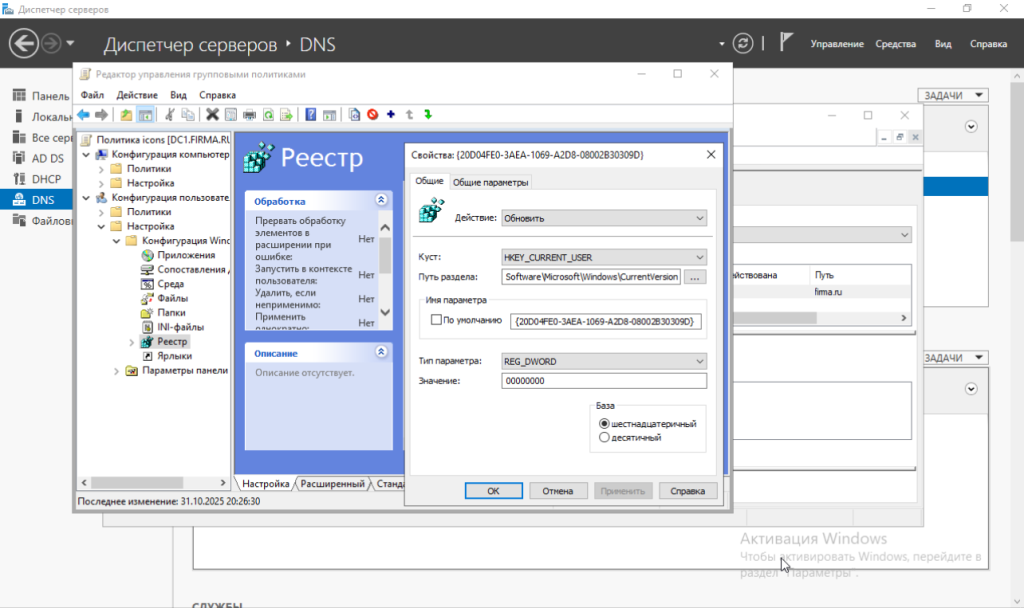Click the blue Help question mark icon
The image size is (1024, 608).
click(x=311, y=114)
